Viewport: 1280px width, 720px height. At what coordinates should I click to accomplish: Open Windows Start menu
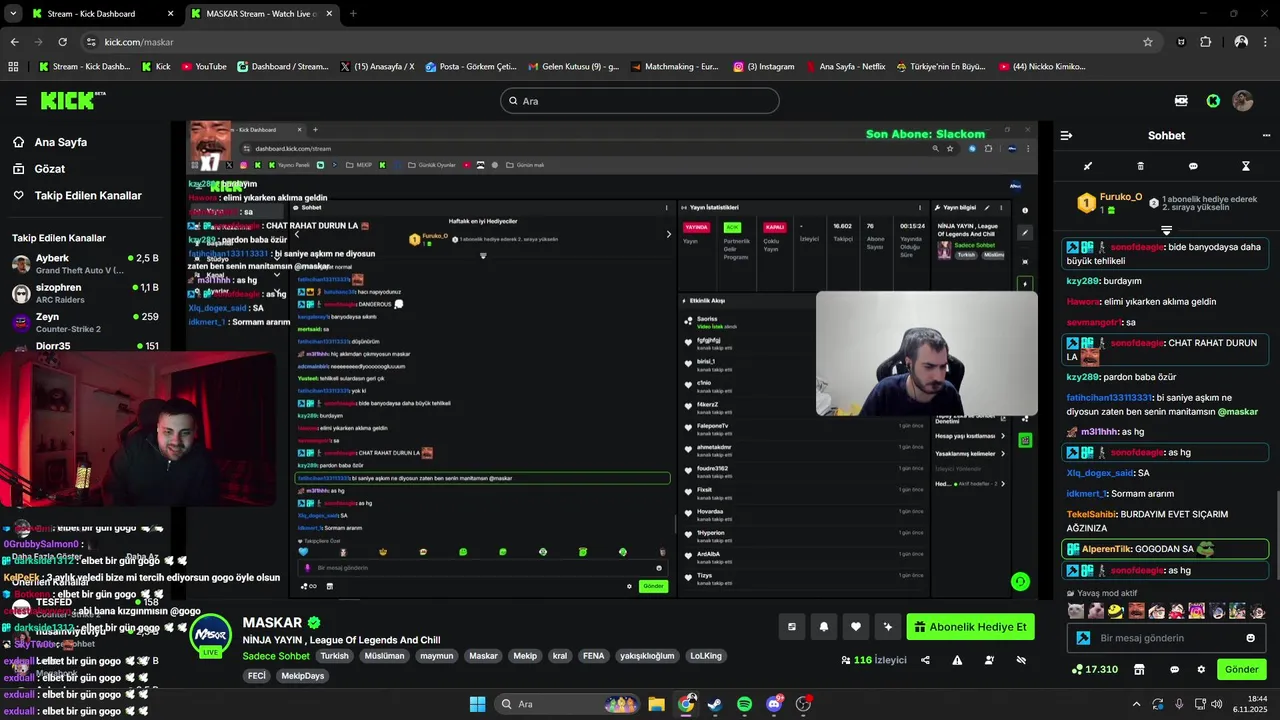(477, 704)
